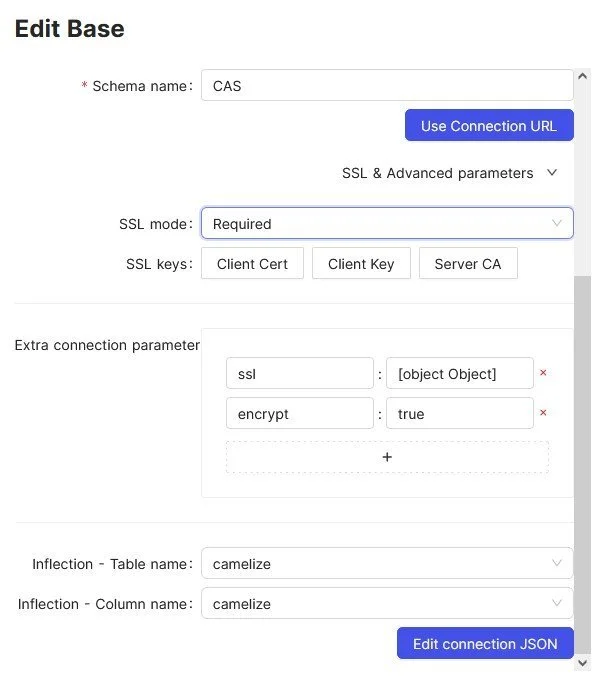
Task: Click the ssl parameter key field
Action: (299, 374)
